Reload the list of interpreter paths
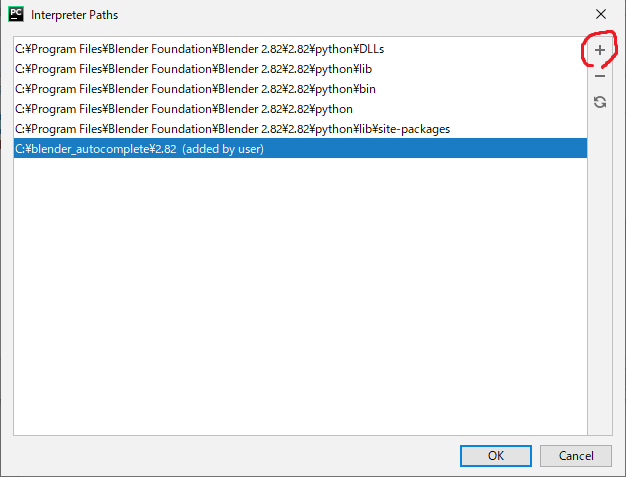Viewport: 626px width, 477px height. tap(600, 102)
